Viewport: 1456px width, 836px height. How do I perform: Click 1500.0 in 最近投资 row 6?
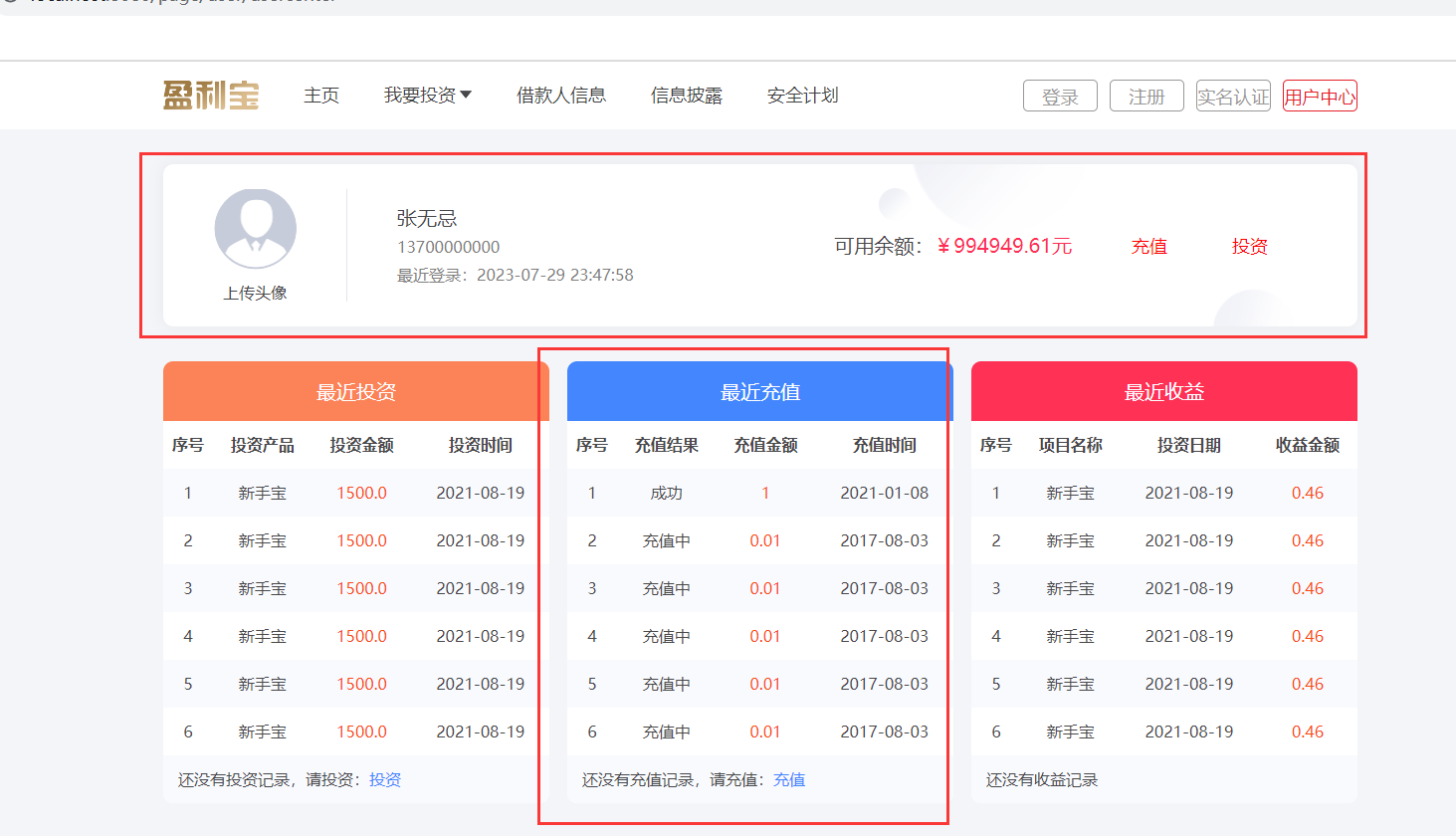pyautogui.click(x=361, y=732)
